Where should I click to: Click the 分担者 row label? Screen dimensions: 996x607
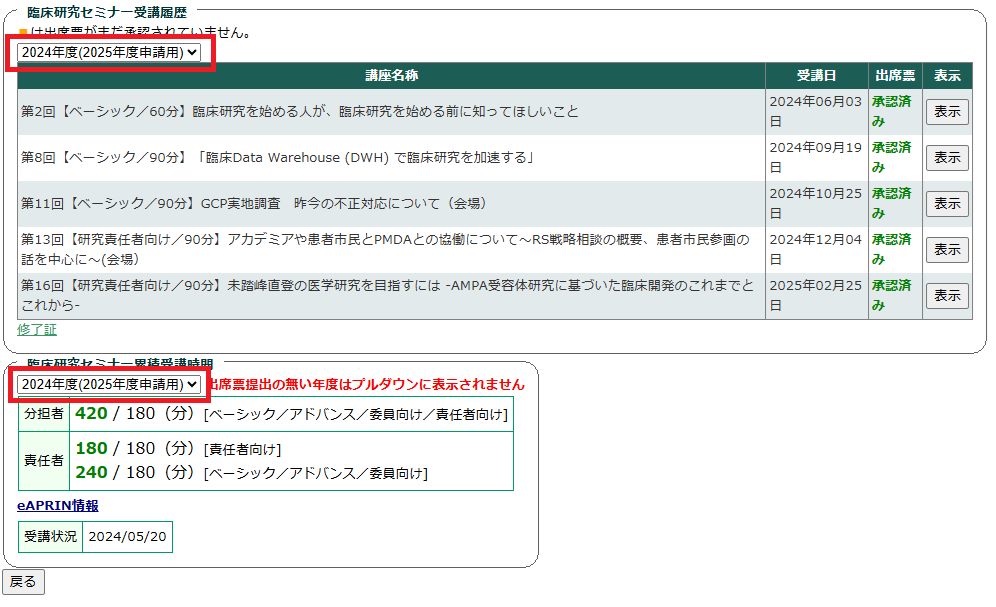pos(44,414)
